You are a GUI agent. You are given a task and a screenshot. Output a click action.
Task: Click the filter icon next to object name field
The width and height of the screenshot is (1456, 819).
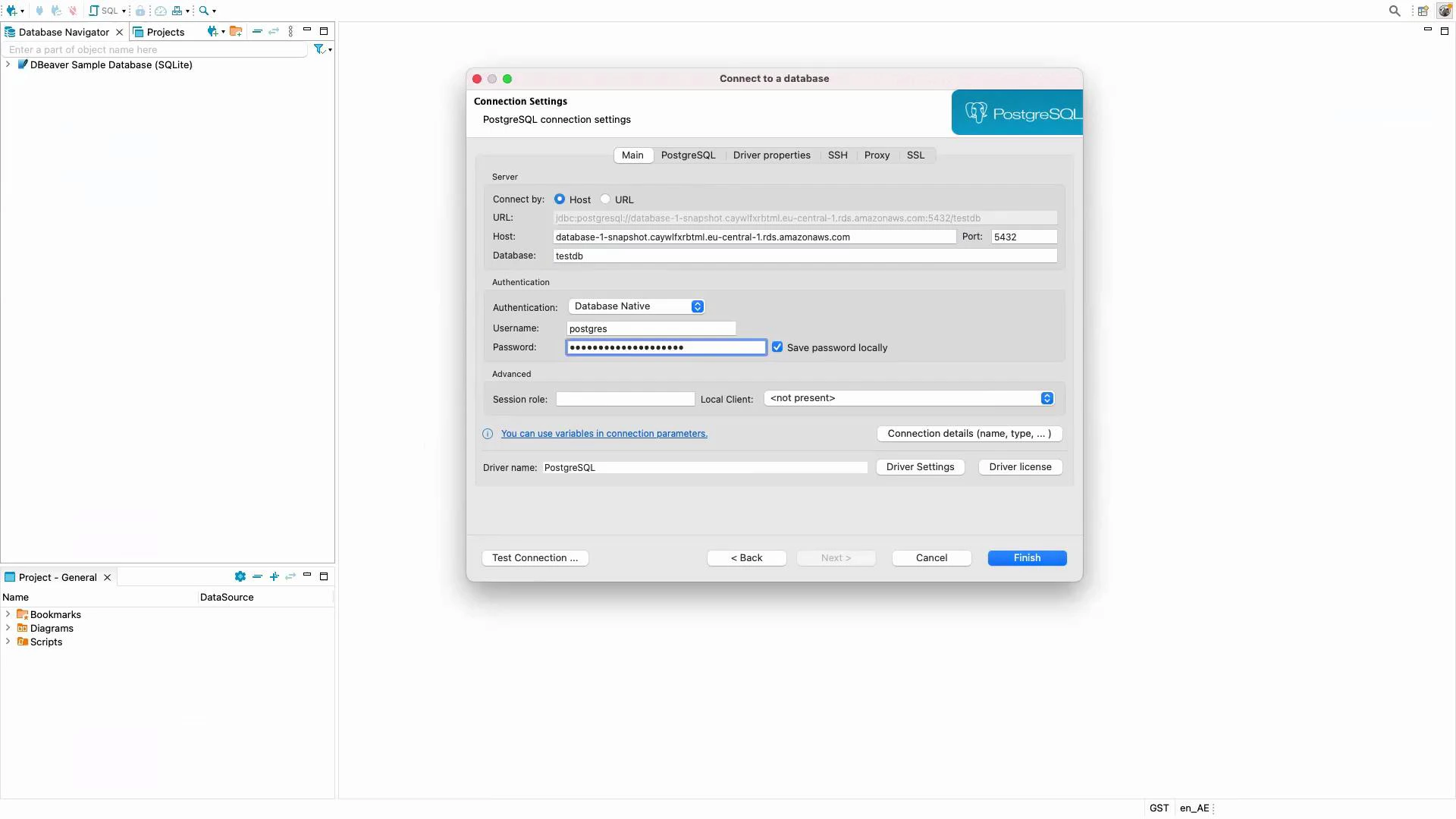319,49
